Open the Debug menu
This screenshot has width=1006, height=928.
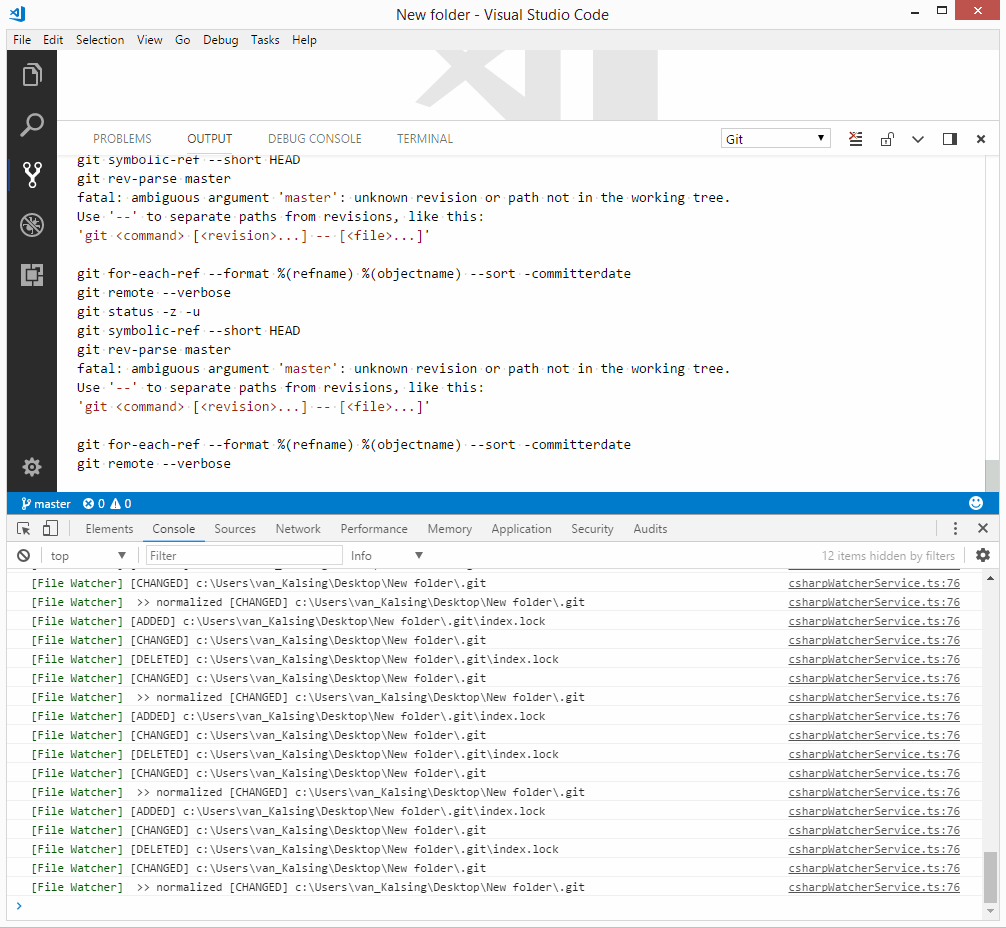coord(220,40)
